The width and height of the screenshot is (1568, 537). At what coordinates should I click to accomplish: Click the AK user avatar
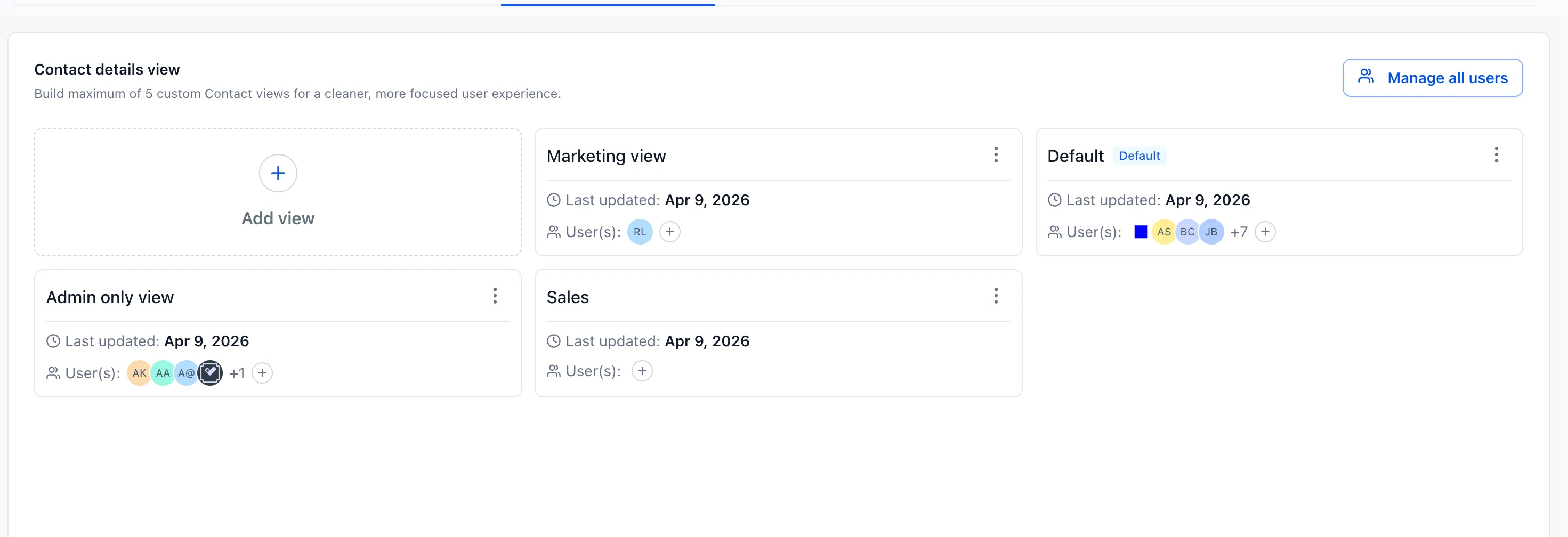click(139, 373)
